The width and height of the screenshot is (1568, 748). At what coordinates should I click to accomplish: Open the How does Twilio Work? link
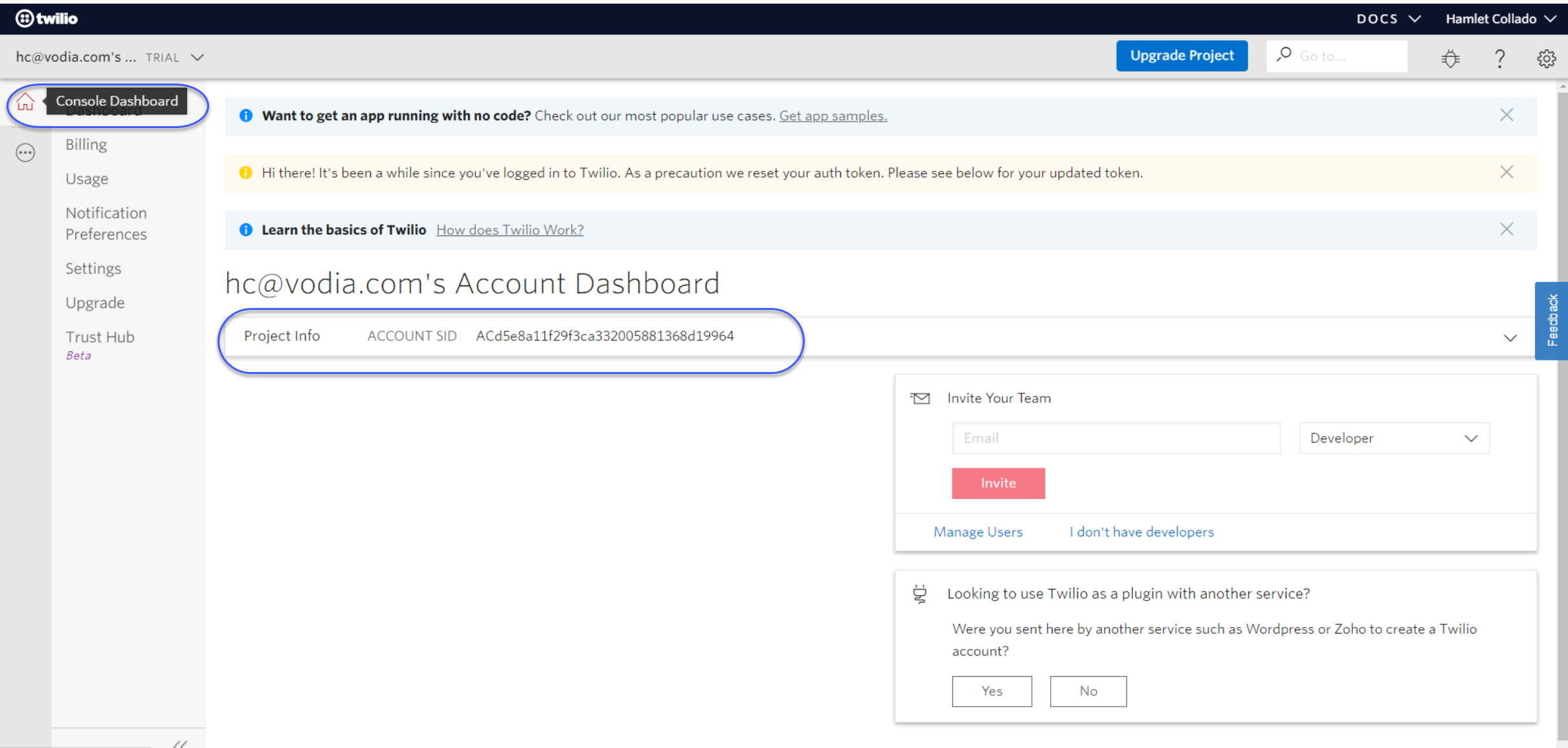510,230
